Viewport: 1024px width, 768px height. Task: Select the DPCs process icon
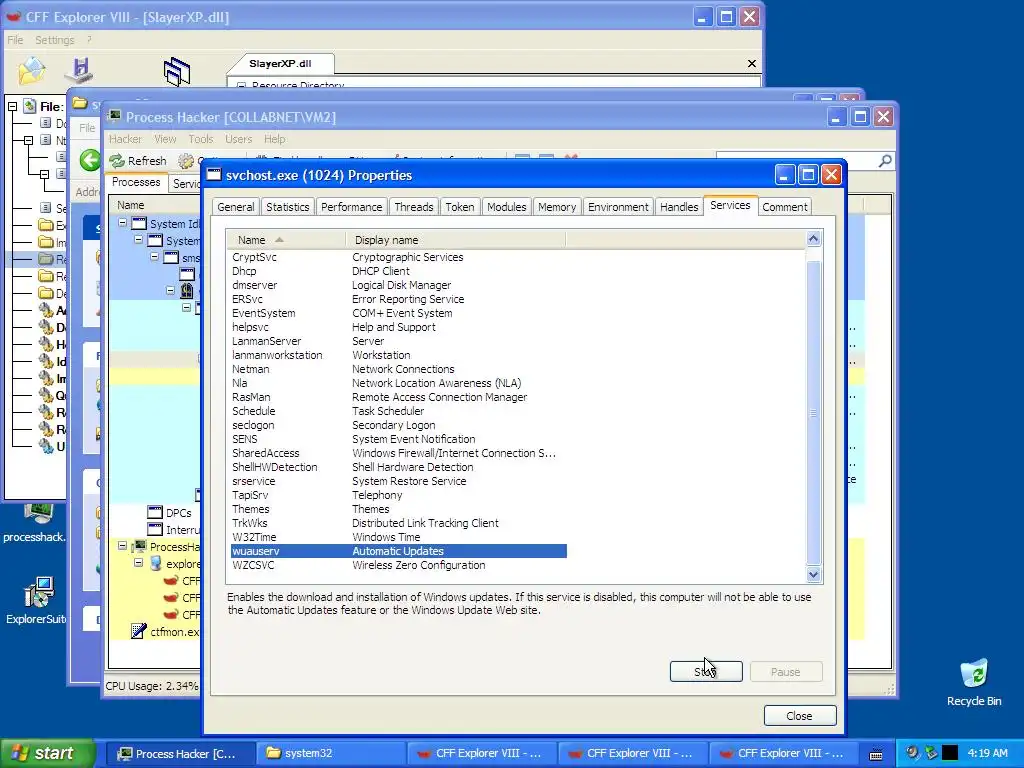[155, 513]
